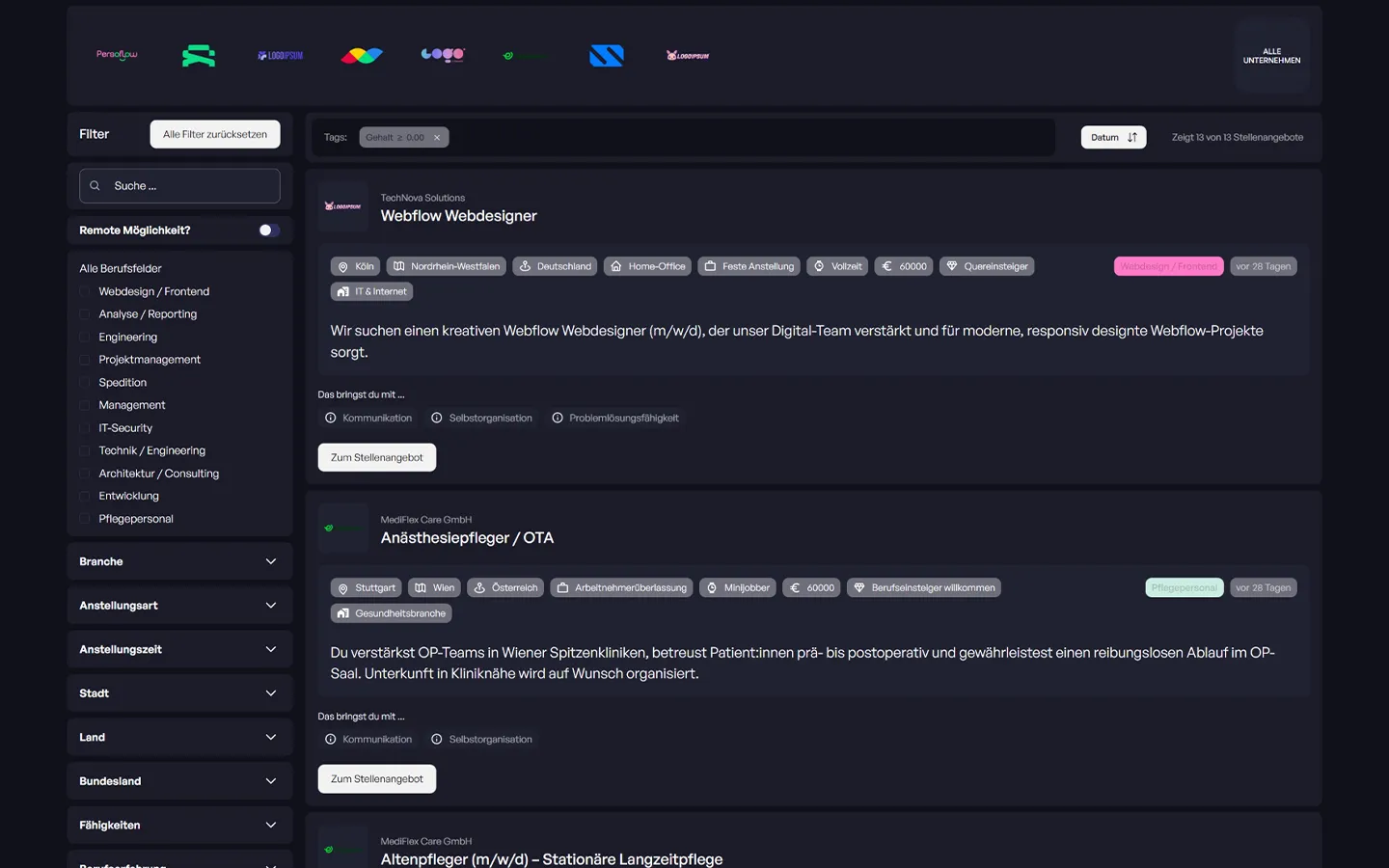Click the Persoflow logo in the top bar
The width and height of the screenshot is (1389, 868).
116,54
